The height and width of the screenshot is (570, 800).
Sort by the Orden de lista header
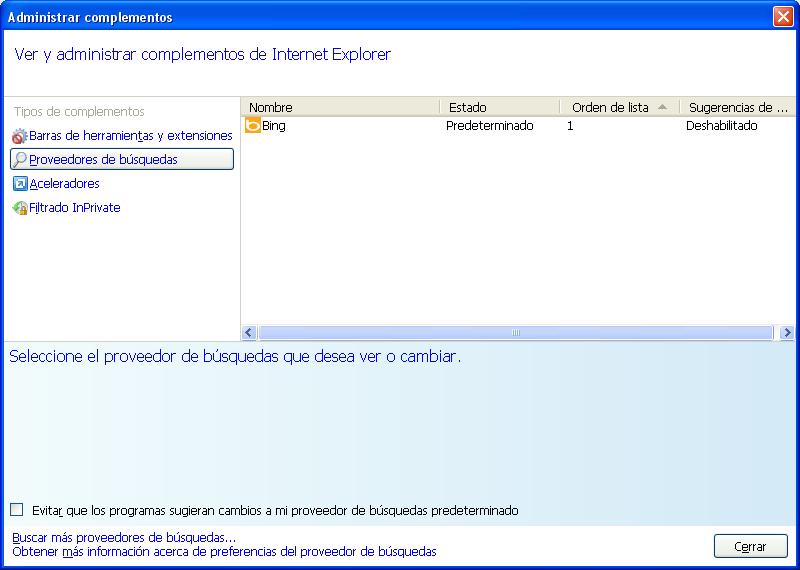(x=620, y=107)
